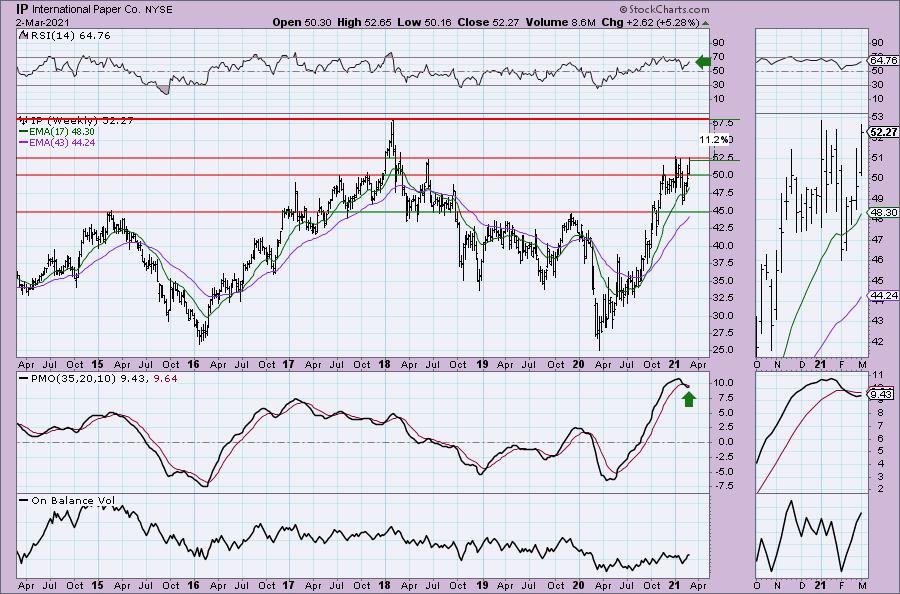Click the Volume 8.6M reading
900x594 pixels.
pyautogui.click(x=560, y=22)
